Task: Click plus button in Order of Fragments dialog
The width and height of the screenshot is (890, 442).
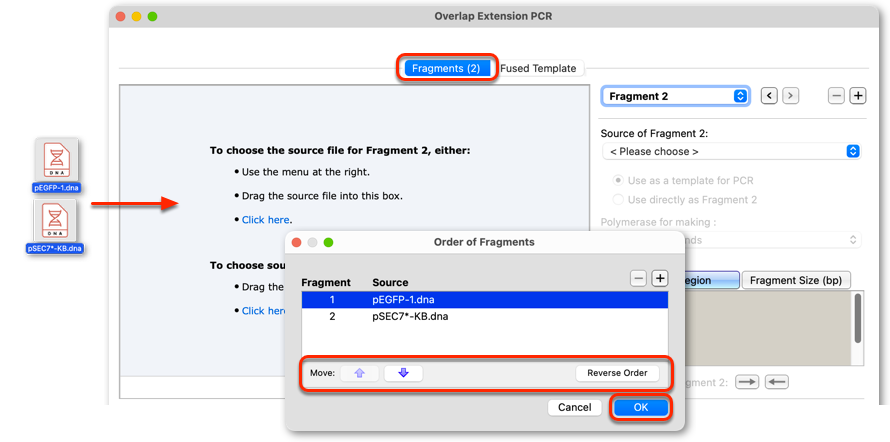Action: pos(660,278)
